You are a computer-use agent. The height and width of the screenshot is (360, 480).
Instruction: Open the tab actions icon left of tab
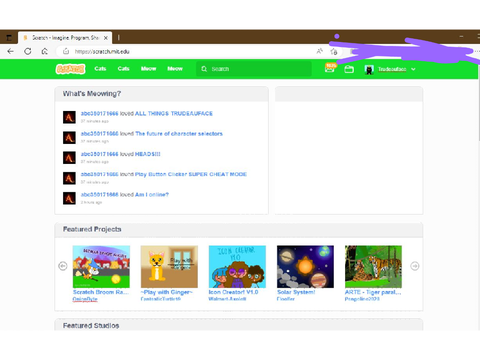(x=9, y=38)
